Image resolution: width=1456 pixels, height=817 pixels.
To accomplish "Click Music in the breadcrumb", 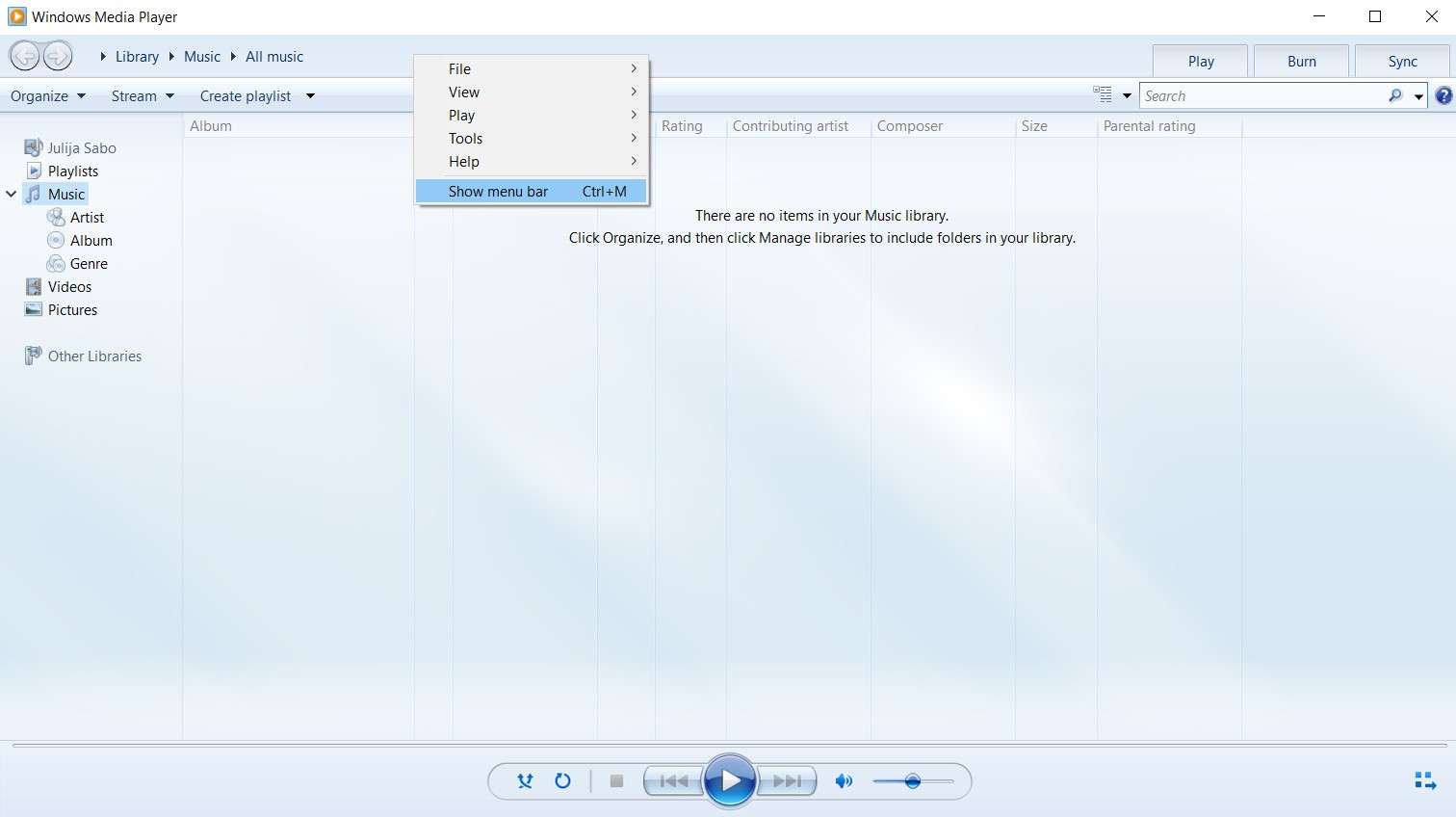I will 202,57.
